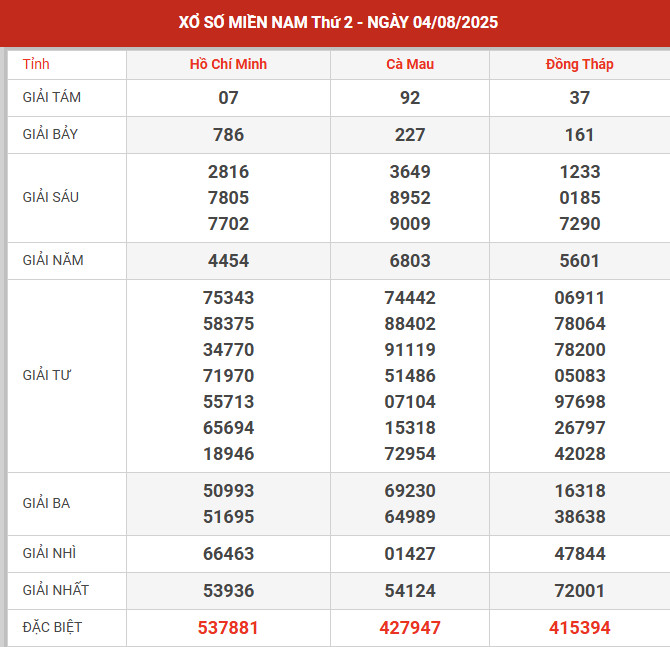Viewport: 670px width, 647px height.
Task: Click Cà Mau special prize 427947
Action: 410,628
